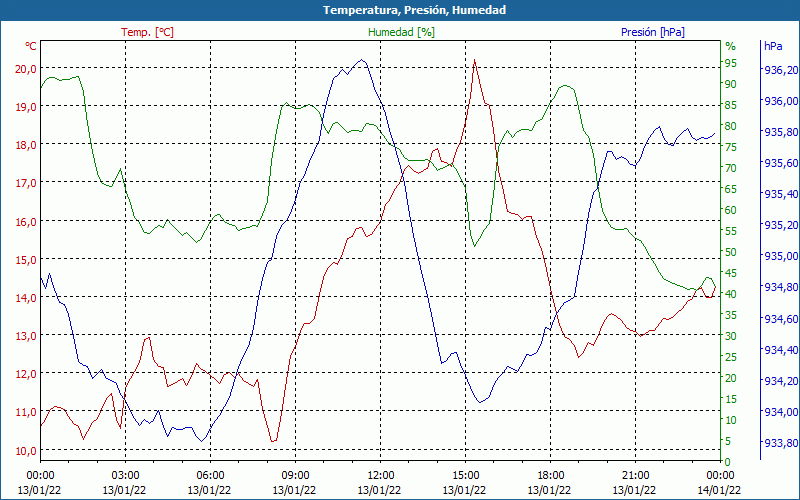Click the '935,80' pressure axis value

click(x=782, y=132)
